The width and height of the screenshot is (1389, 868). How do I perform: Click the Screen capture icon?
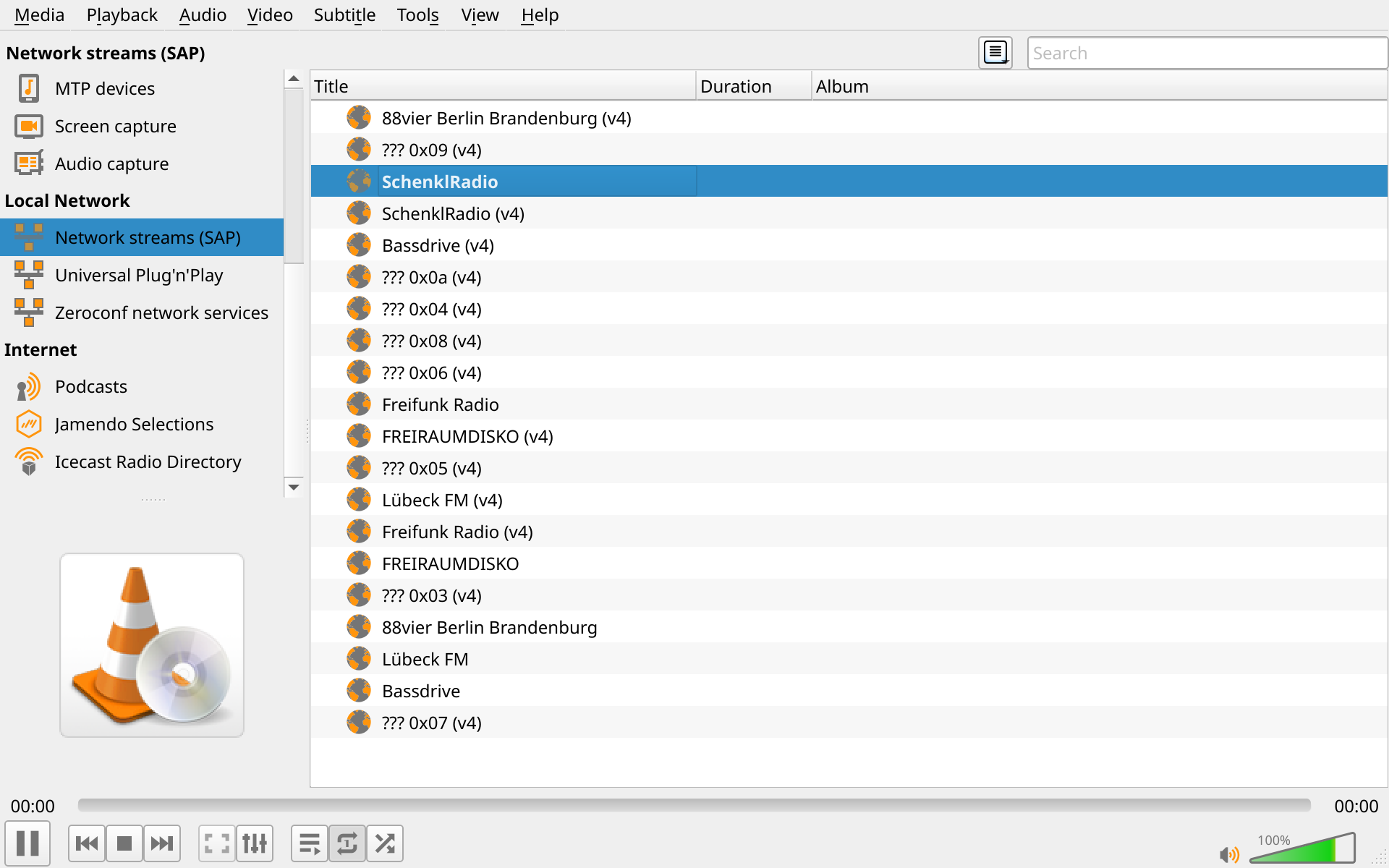click(x=29, y=126)
